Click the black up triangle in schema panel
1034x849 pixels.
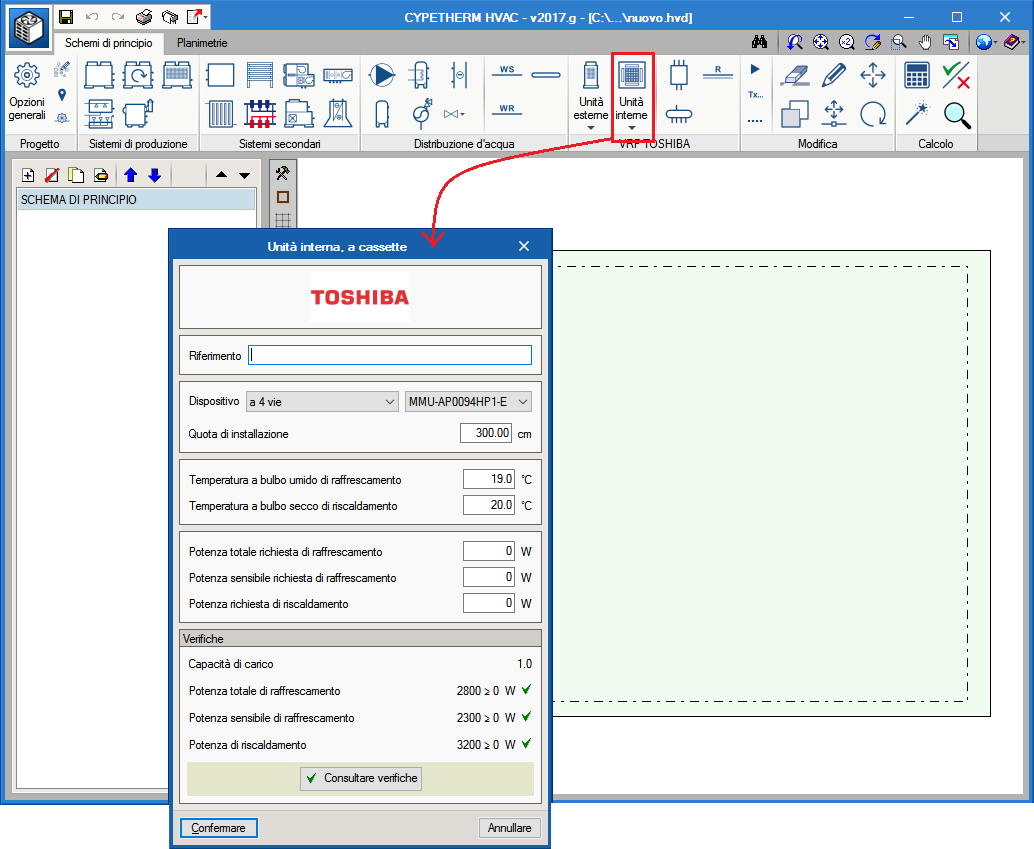pyautogui.click(x=221, y=175)
